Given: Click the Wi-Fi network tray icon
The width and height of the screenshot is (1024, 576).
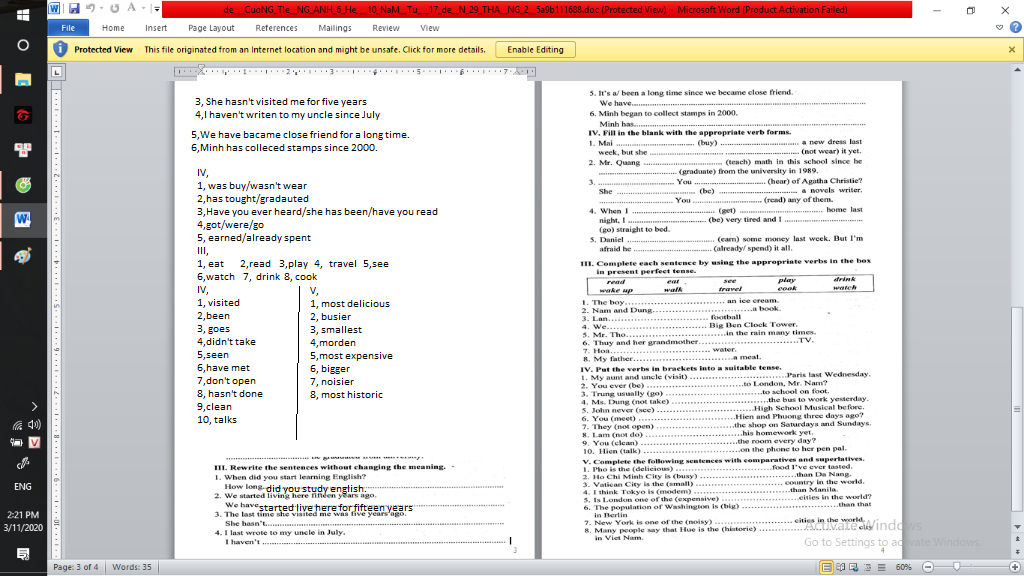Looking at the screenshot, I should tap(17, 424).
